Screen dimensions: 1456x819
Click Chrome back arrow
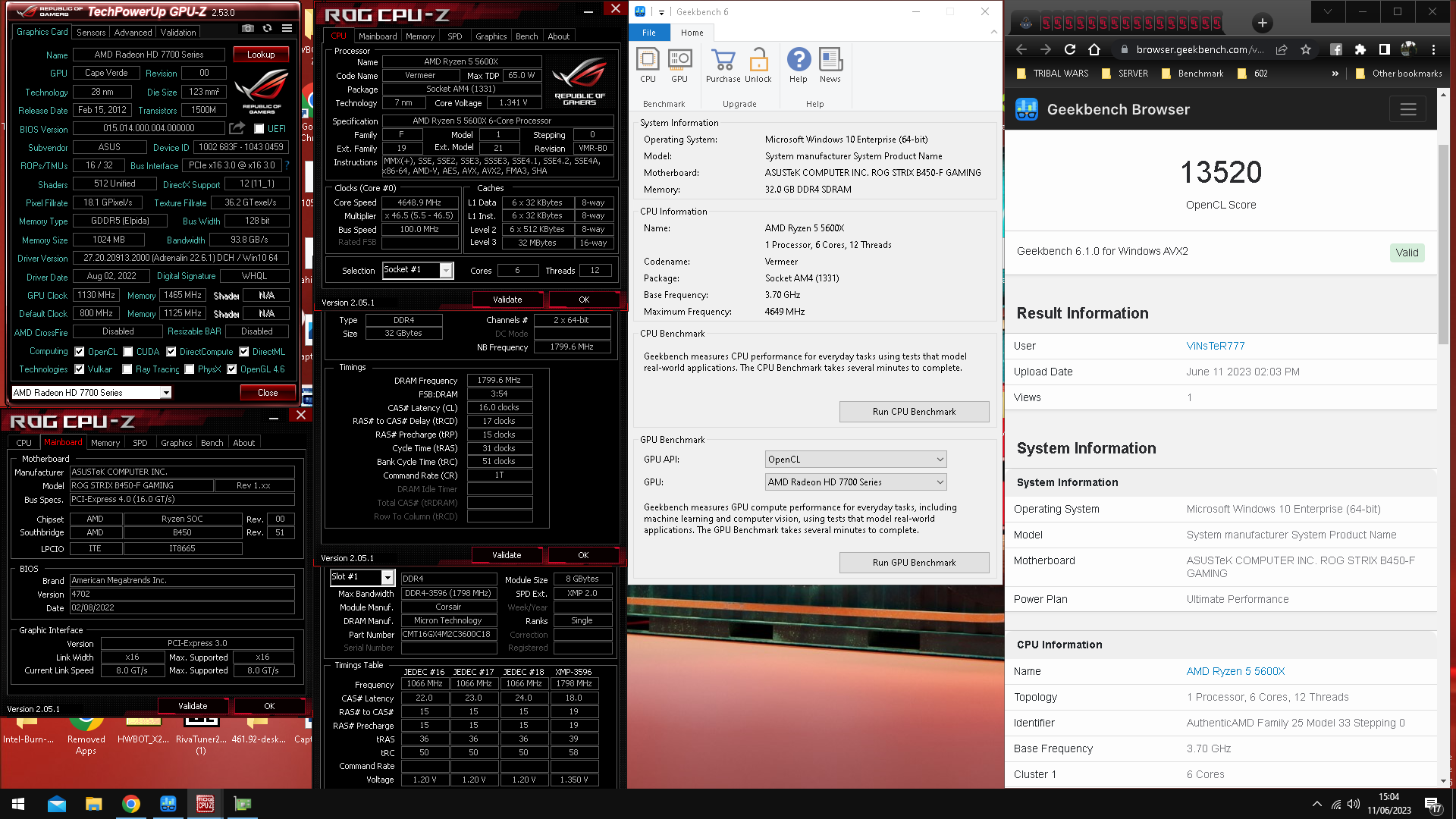coord(1021,49)
